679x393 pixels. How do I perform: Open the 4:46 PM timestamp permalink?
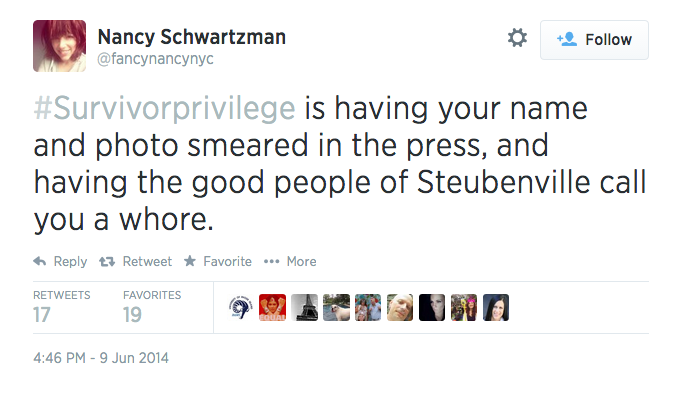[x=101, y=358]
